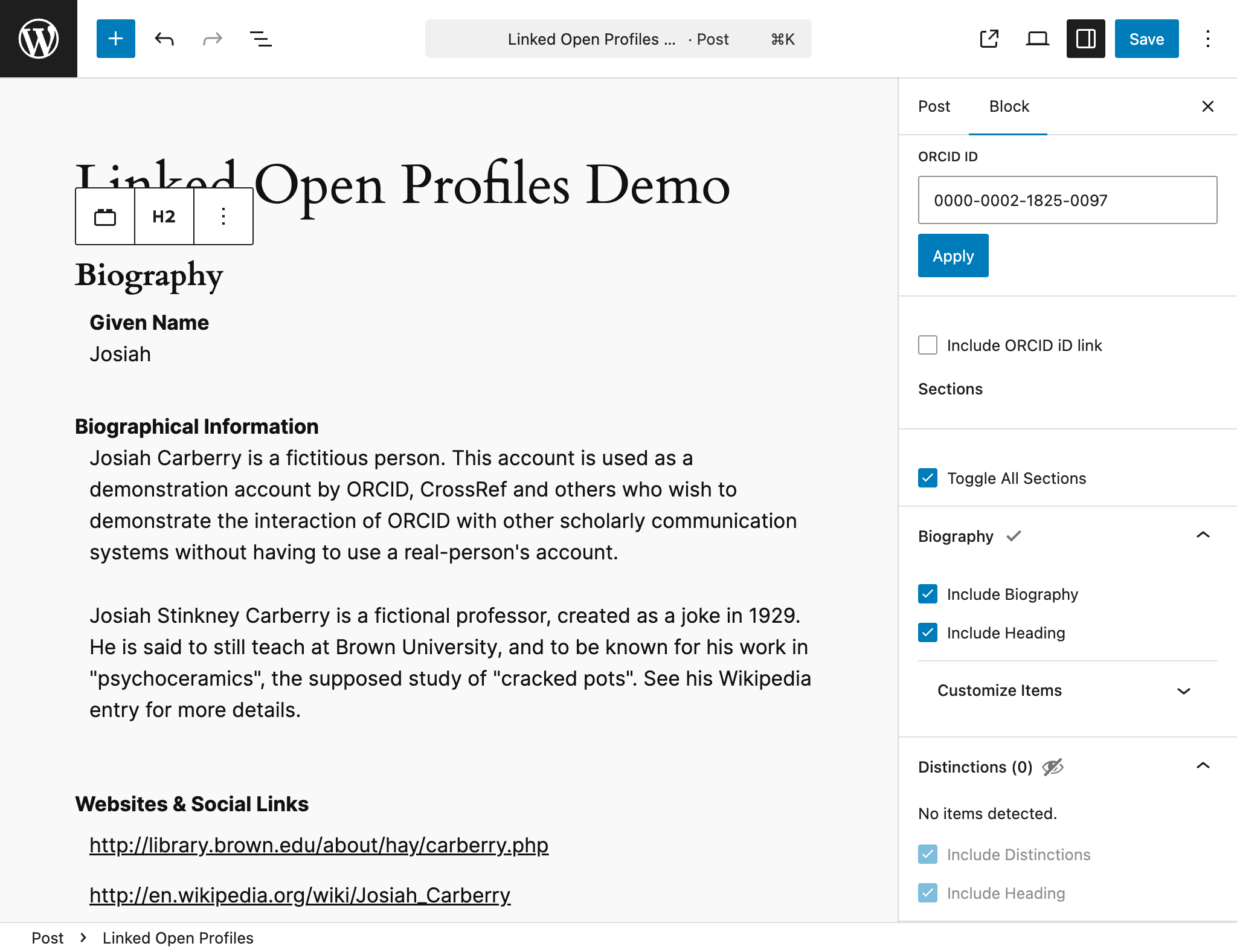Image resolution: width=1237 pixels, height=952 pixels.
Task: Click the Biography checkmark status icon
Action: click(1014, 536)
